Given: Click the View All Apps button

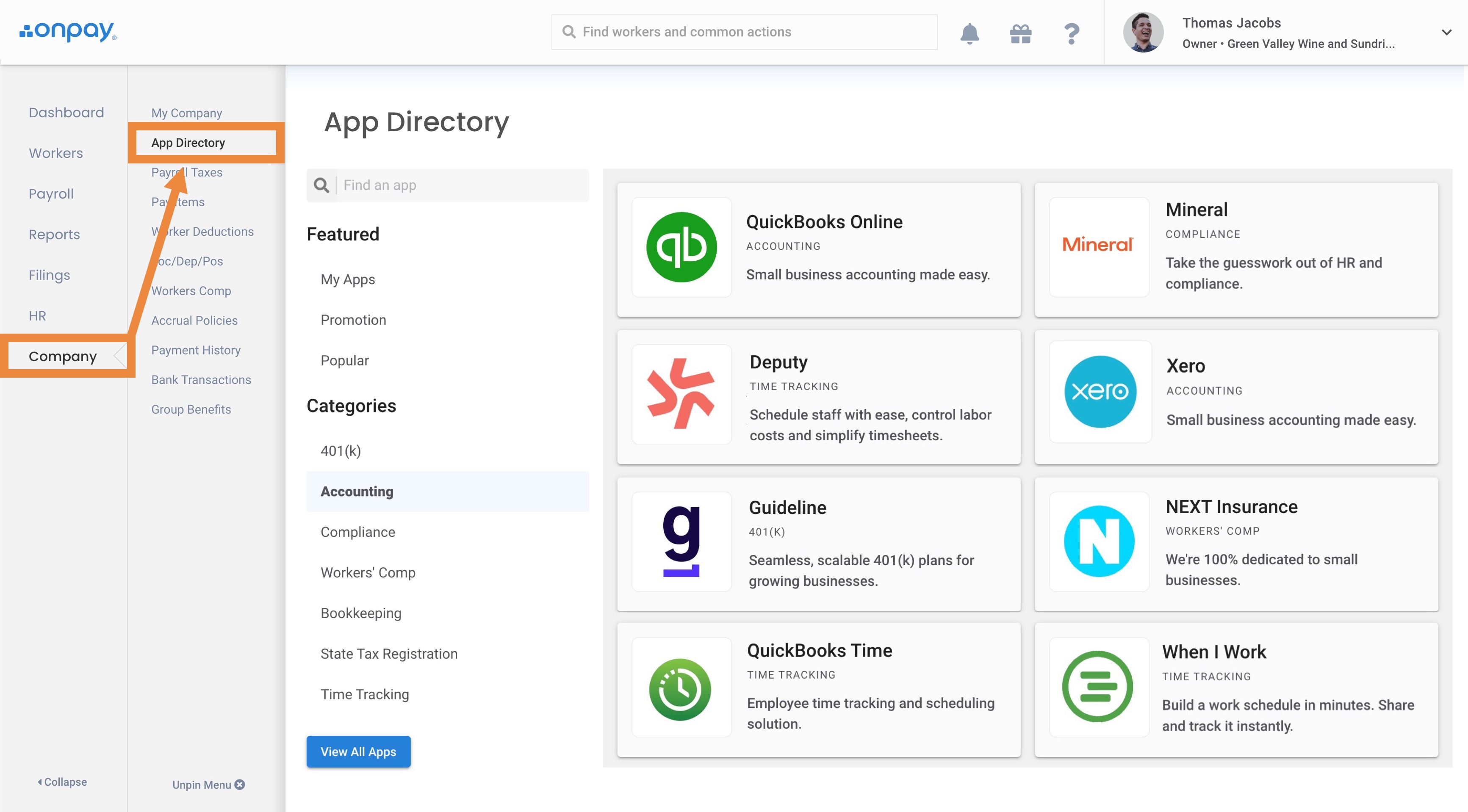Looking at the screenshot, I should tap(358, 751).
